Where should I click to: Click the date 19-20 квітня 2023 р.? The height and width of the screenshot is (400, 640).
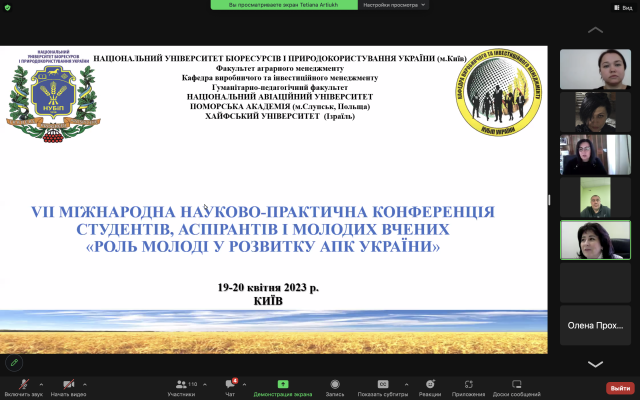(x=268, y=287)
